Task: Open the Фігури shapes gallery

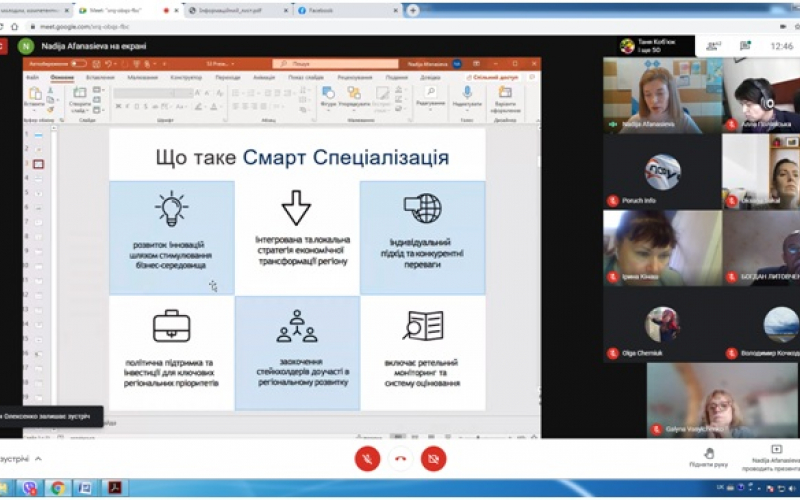Action: coord(329,96)
